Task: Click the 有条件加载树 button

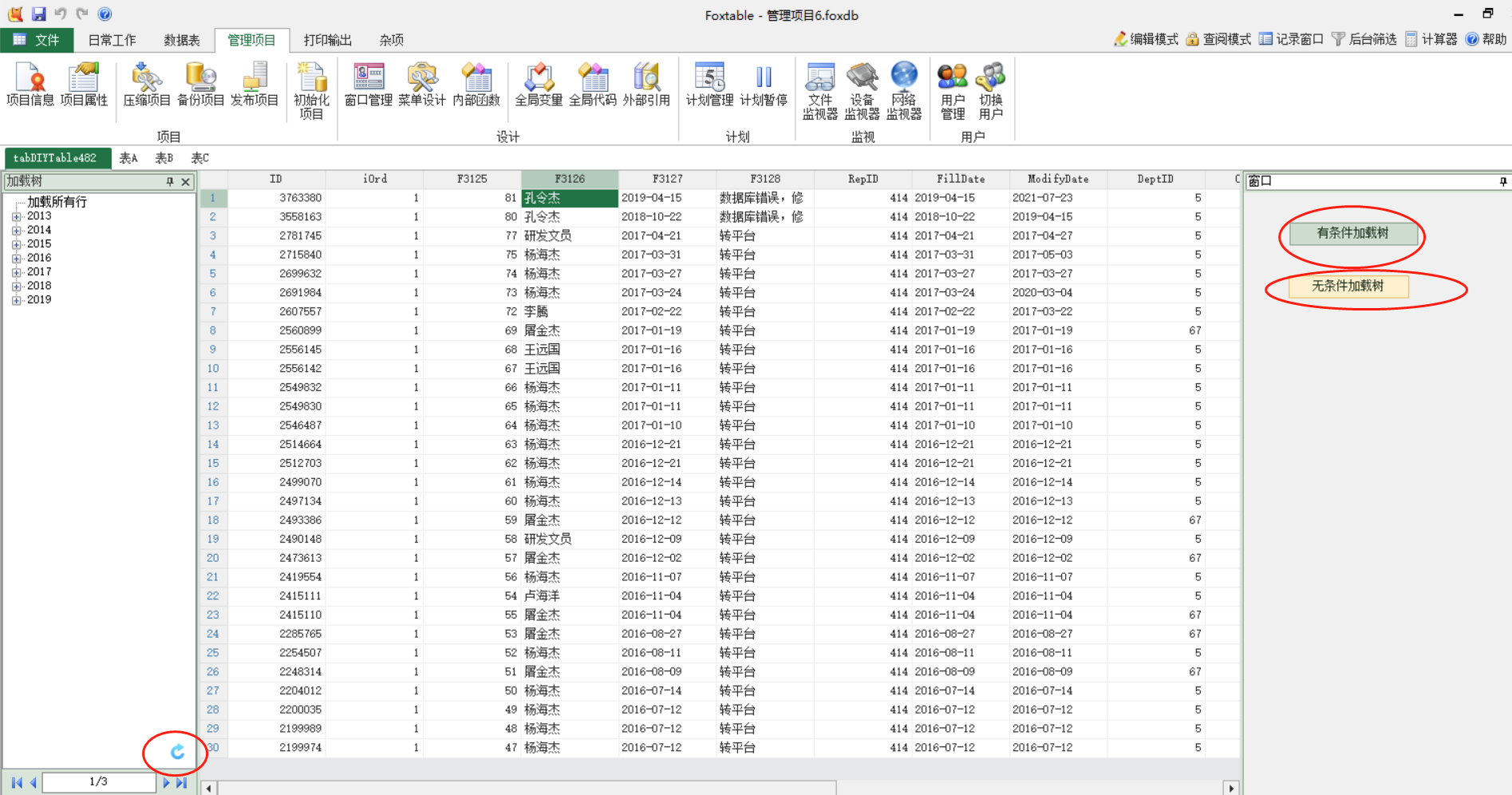Action: [x=1352, y=233]
